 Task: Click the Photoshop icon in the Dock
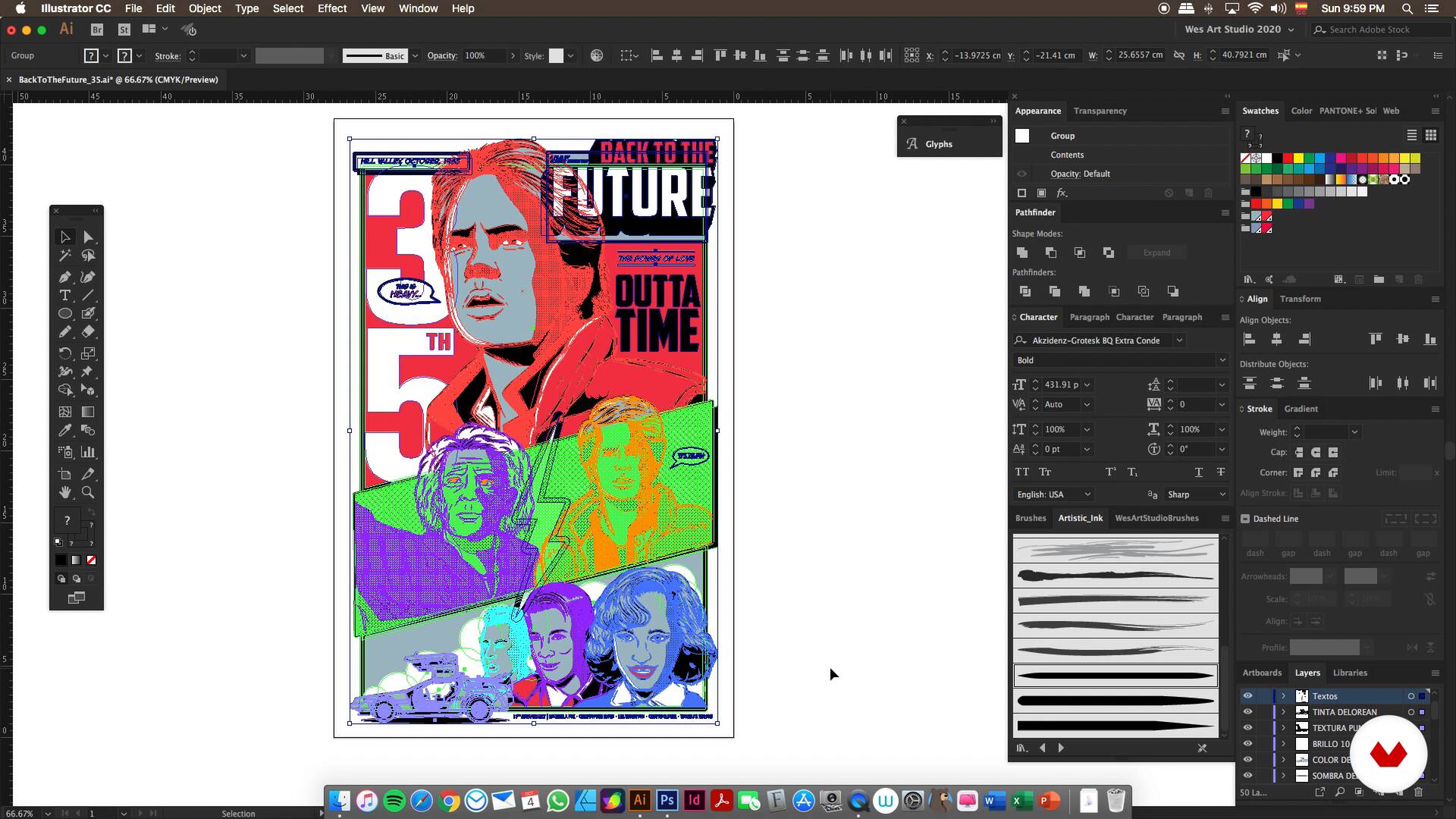[667, 800]
